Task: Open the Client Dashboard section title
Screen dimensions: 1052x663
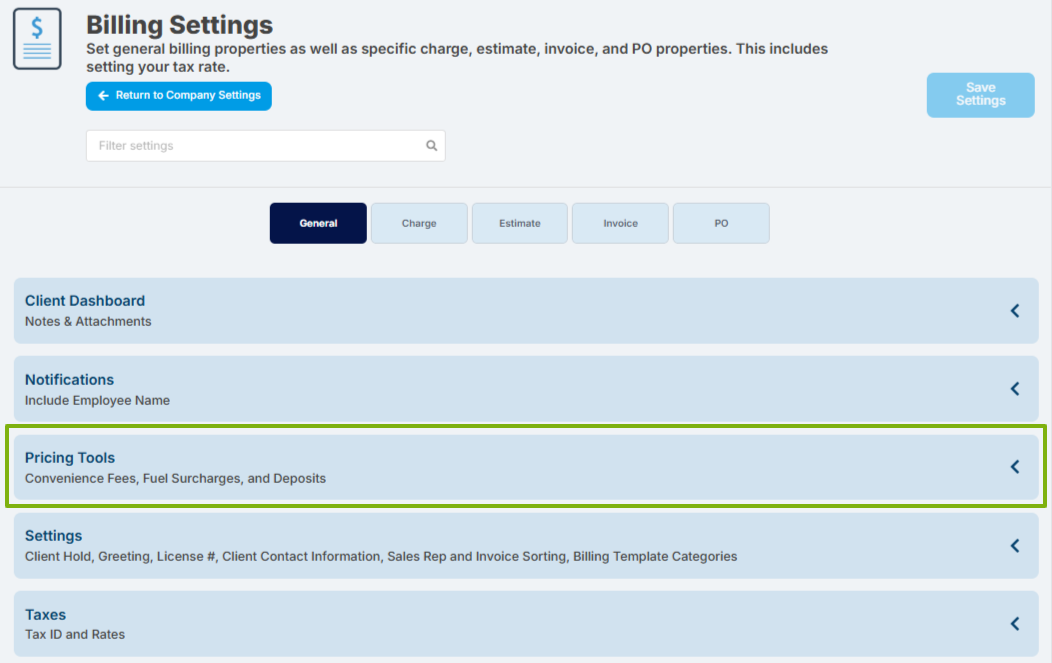Action: click(85, 301)
